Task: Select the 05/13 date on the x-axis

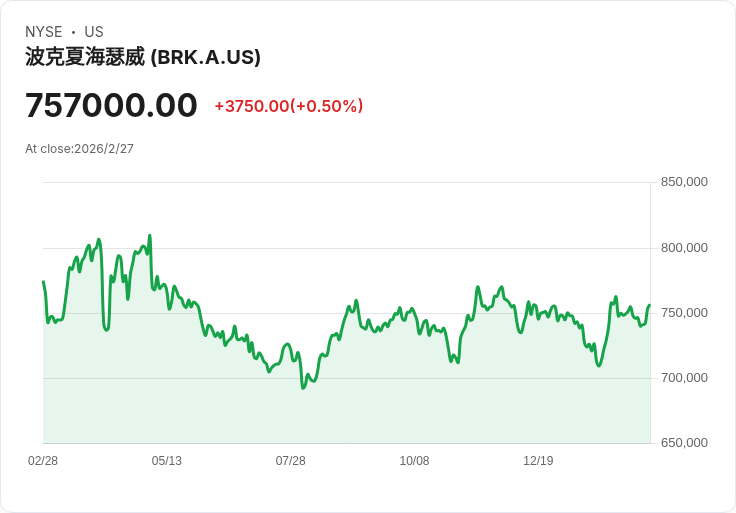Action: pos(167,461)
